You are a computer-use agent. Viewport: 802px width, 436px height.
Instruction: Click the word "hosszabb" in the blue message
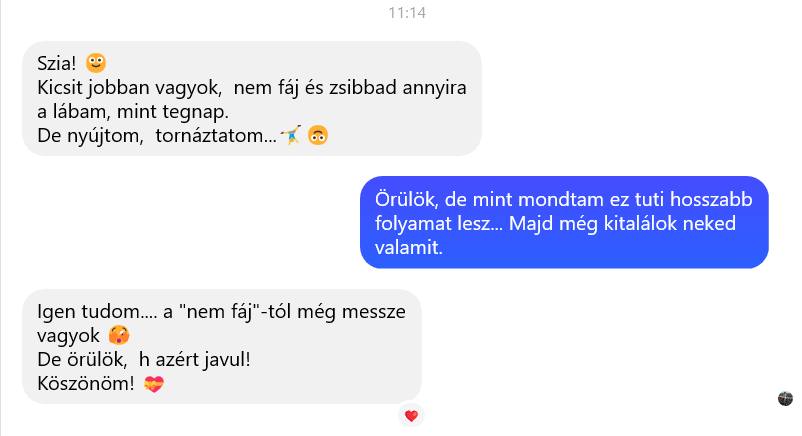click(x=711, y=200)
